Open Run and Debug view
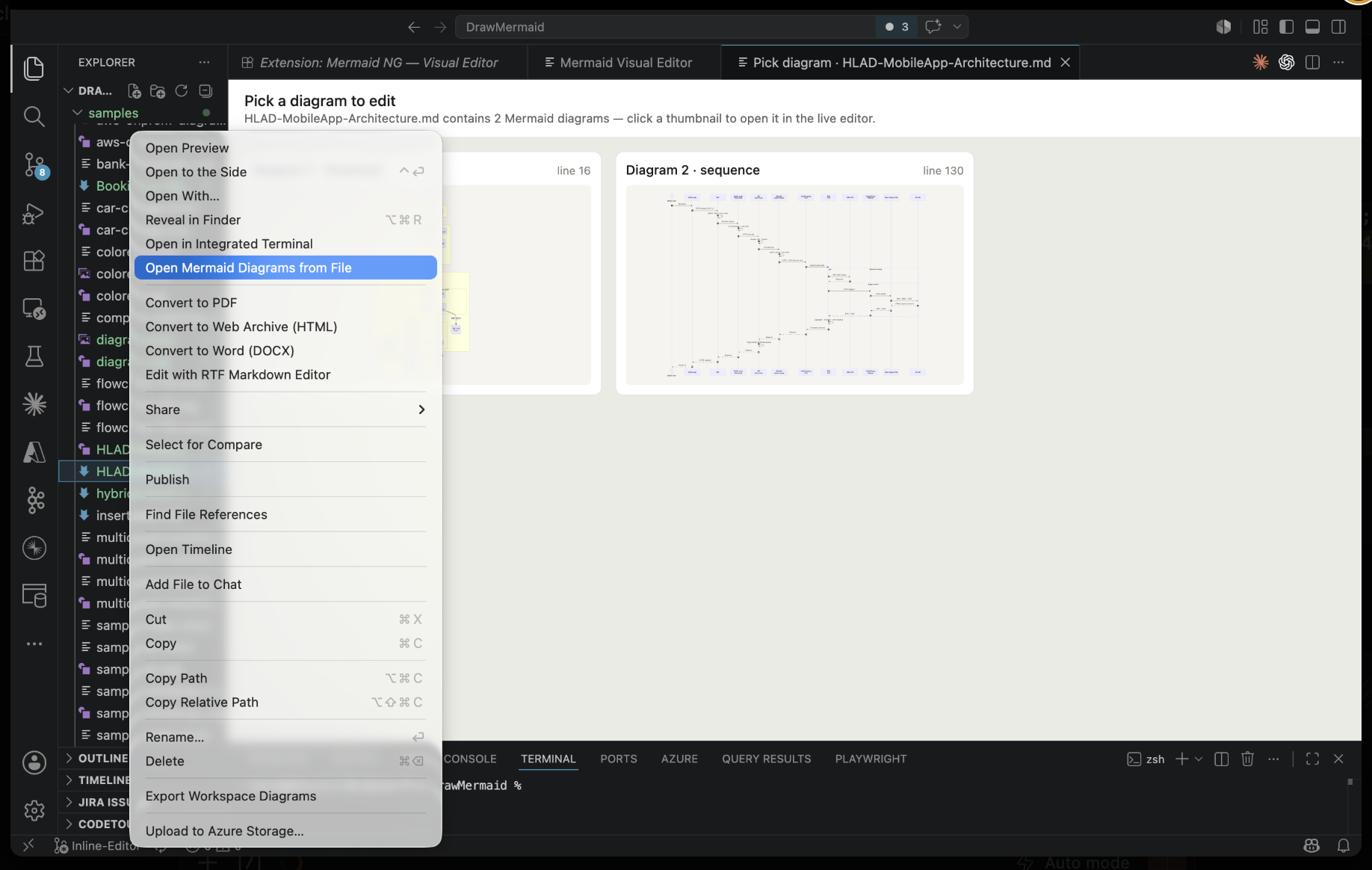Screen dimensions: 1372x870 34,213
